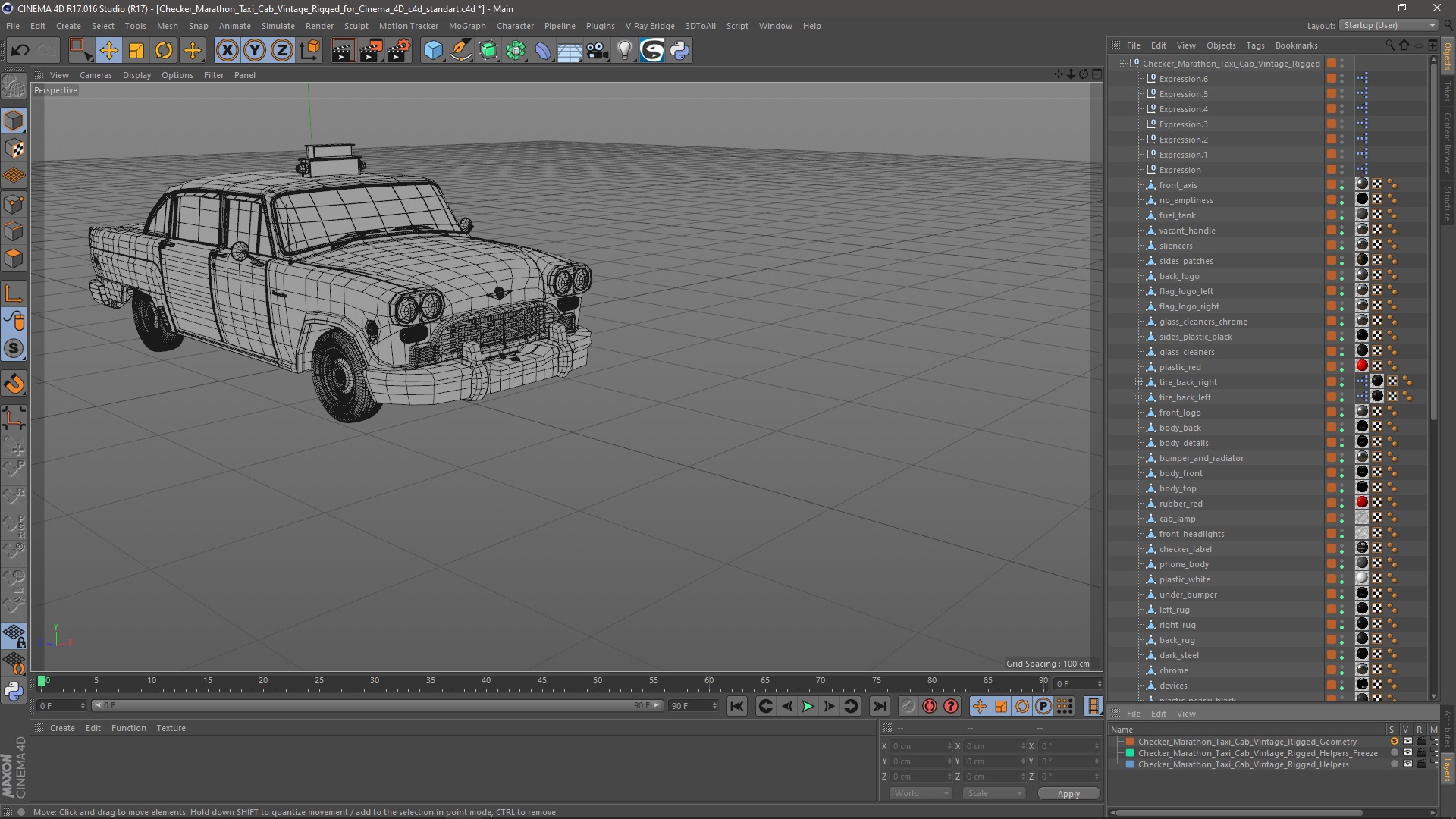Screen dimensions: 1456x819
Task: Add a Floor environment object
Action: (570, 51)
